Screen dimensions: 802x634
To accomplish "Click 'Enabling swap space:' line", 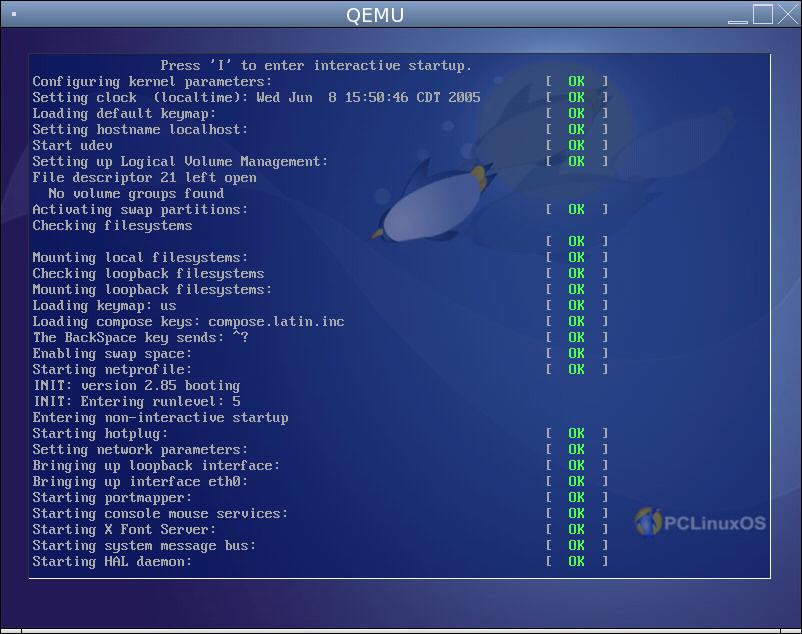I will pos(112,354).
